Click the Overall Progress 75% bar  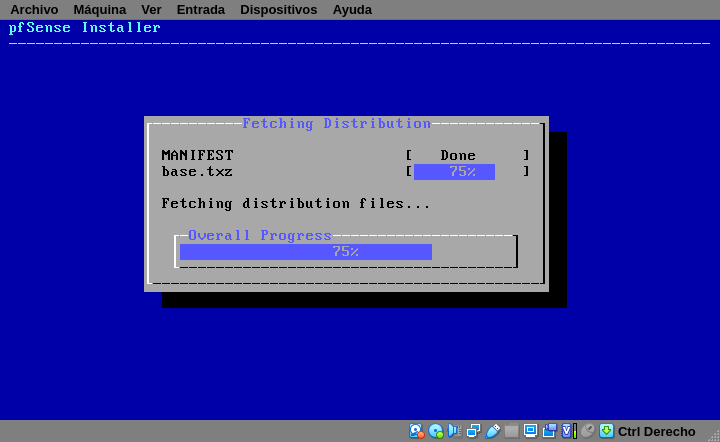(346, 252)
